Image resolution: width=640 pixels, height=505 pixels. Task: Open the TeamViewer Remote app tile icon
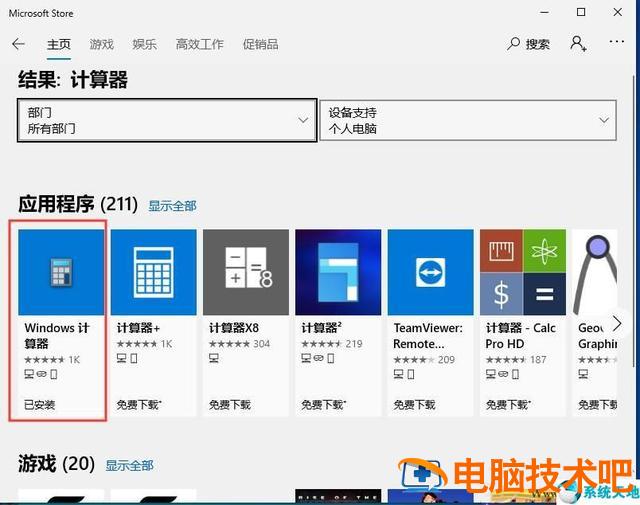(431, 272)
